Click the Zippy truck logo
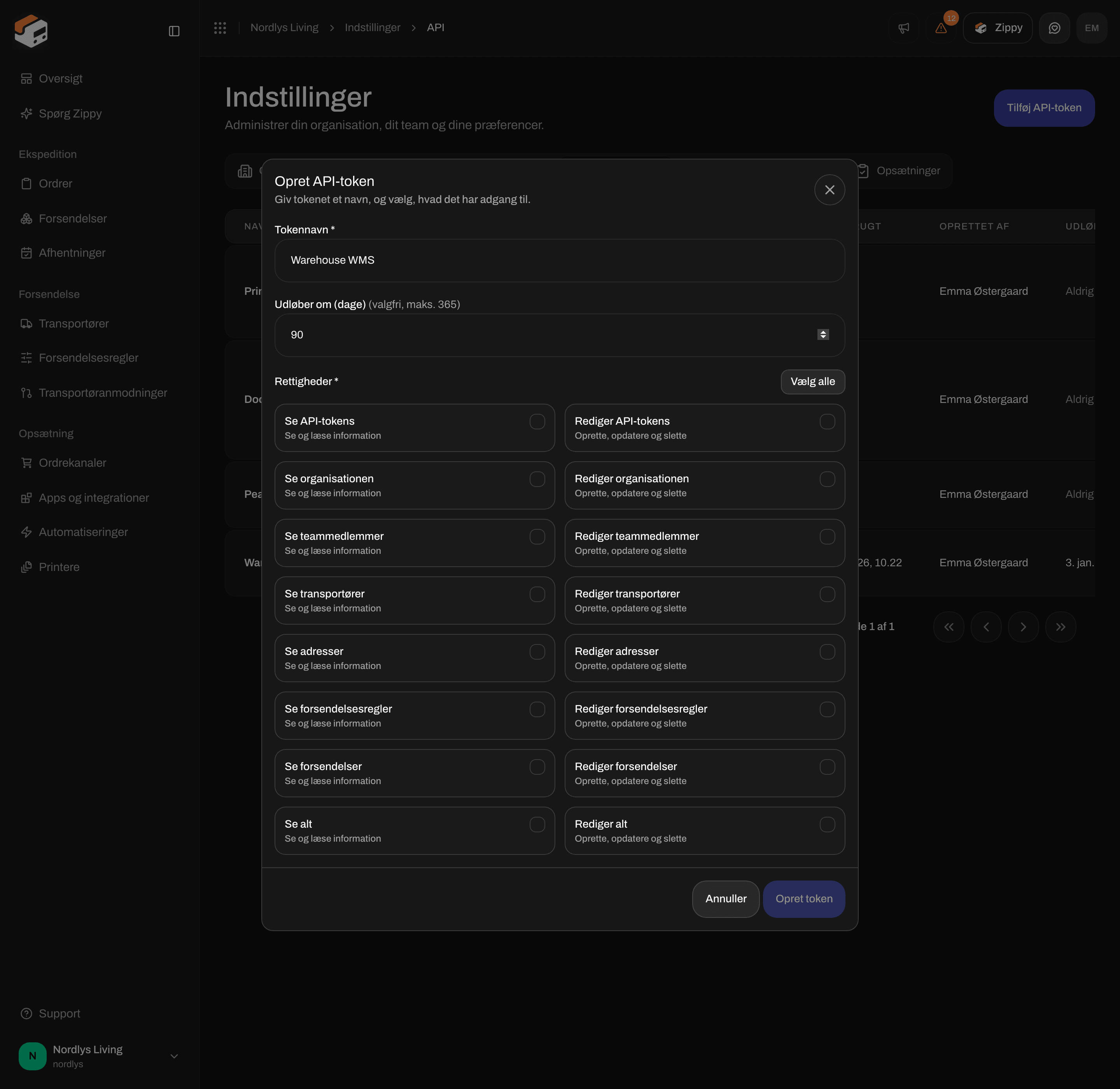The image size is (1120, 1089). click(x=31, y=30)
